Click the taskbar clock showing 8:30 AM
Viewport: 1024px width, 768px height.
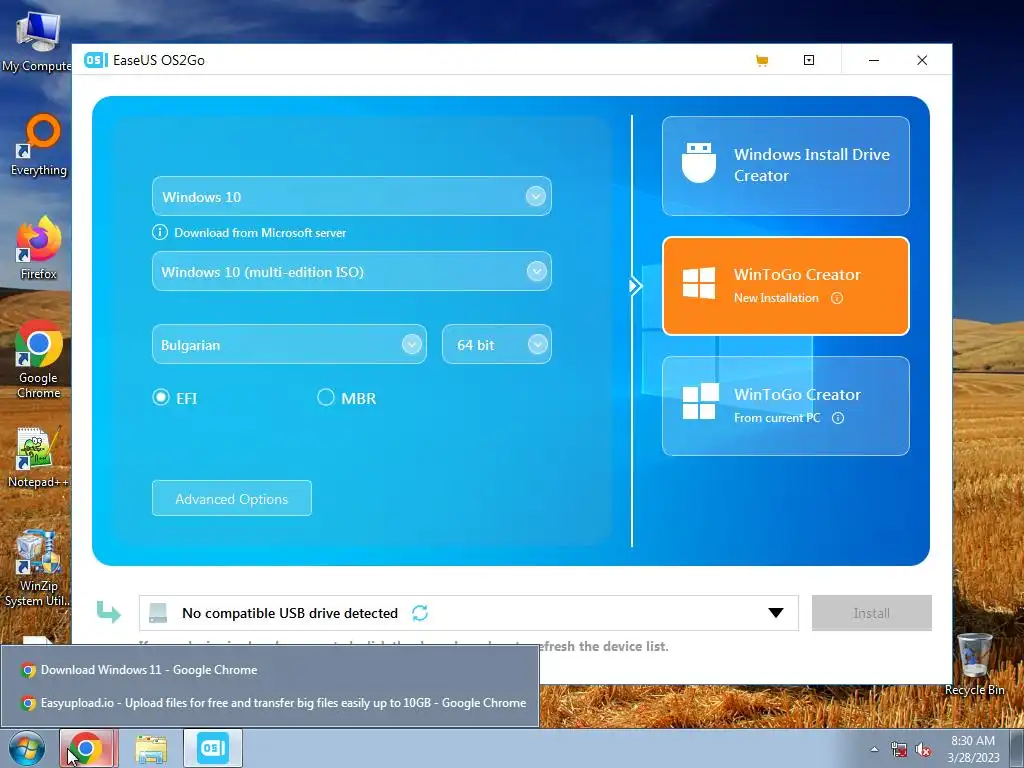coord(973,749)
